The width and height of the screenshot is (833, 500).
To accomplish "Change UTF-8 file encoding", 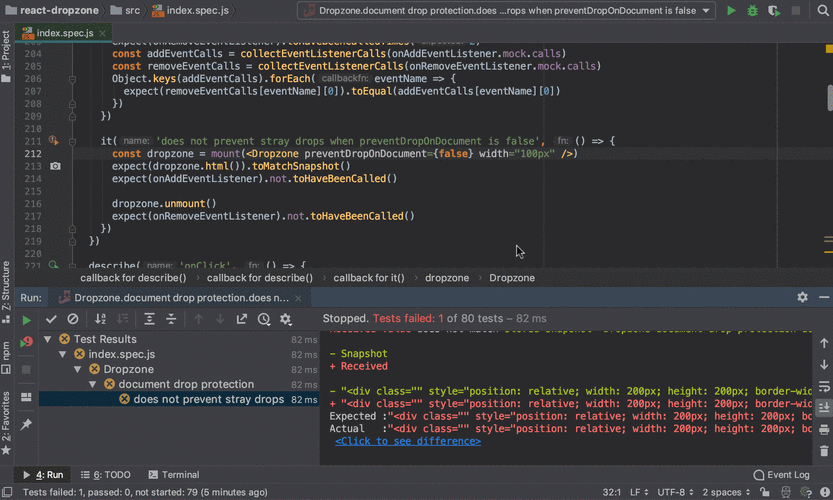I will tap(675, 492).
